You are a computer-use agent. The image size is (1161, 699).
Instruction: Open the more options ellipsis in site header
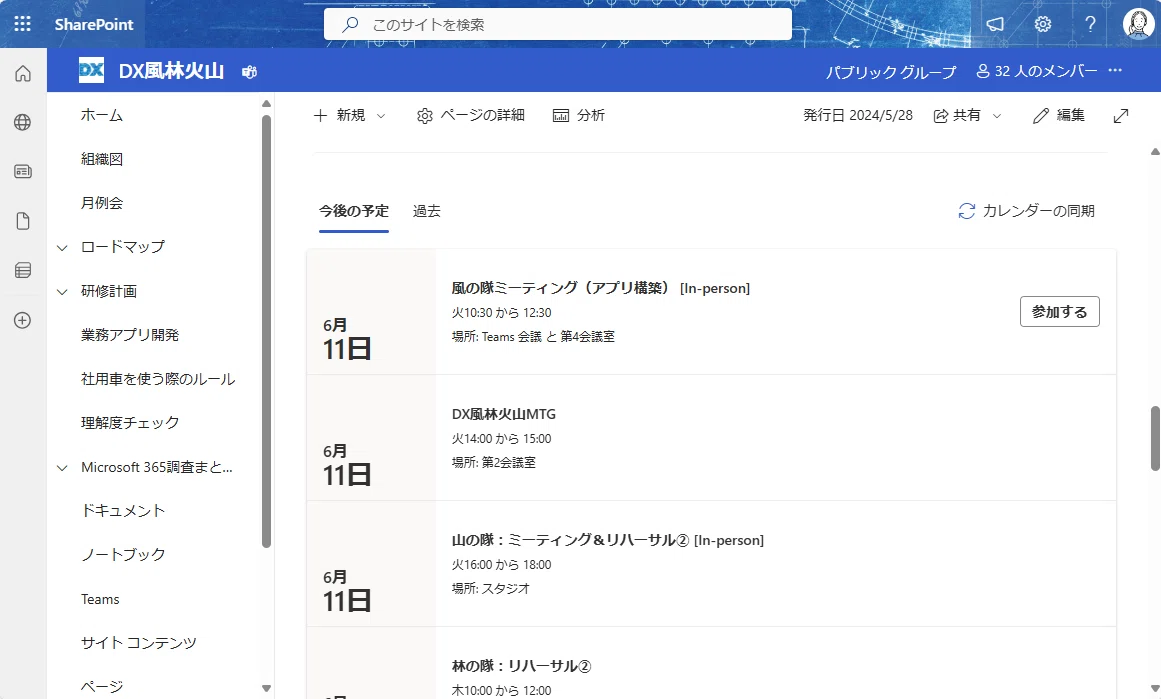pyautogui.click(x=1115, y=70)
